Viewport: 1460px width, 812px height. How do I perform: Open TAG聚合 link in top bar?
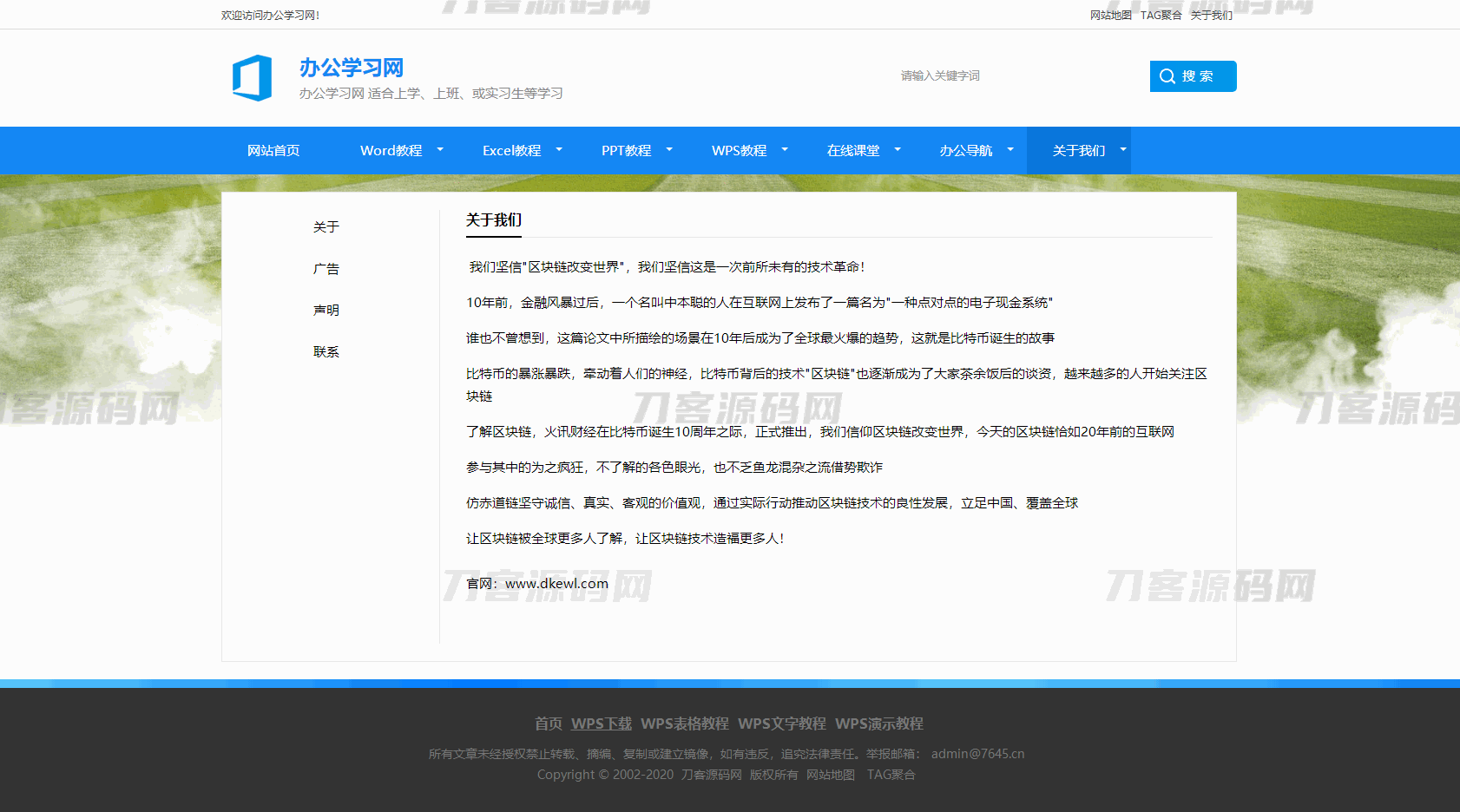(x=1161, y=16)
